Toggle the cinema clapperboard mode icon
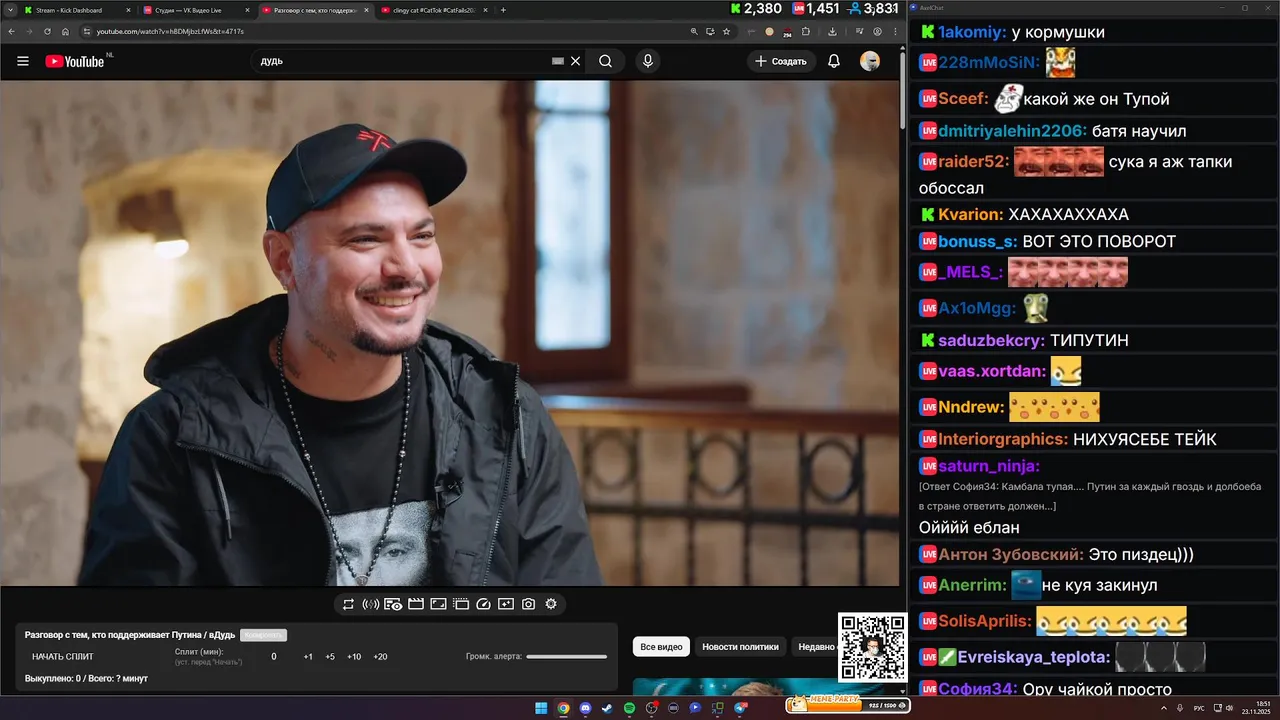This screenshot has height=720, width=1280. [x=415, y=604]
